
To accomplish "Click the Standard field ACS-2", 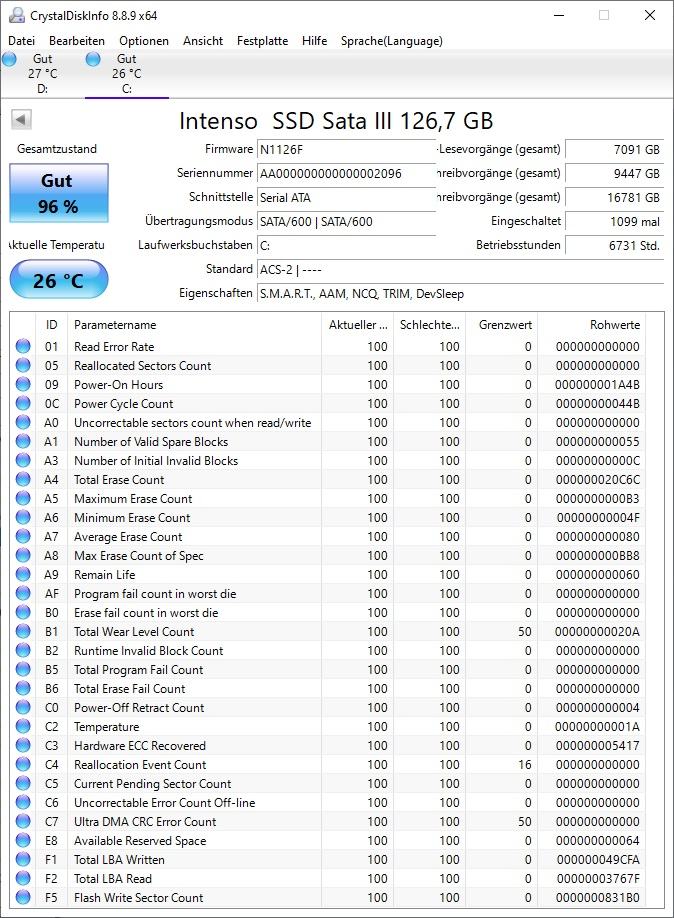I will (460, 269).
